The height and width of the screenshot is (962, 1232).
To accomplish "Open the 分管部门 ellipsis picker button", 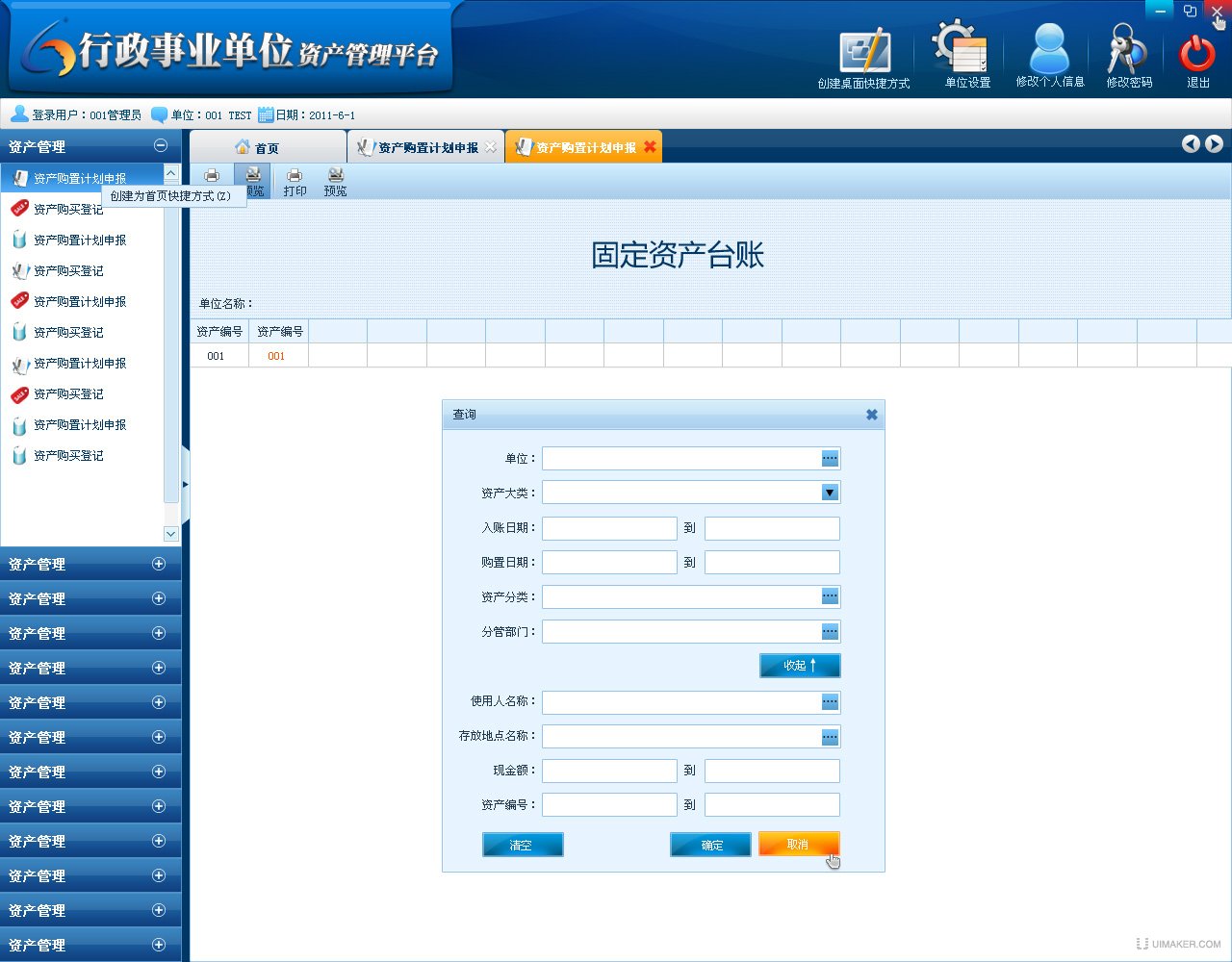I will click(830, 631).
